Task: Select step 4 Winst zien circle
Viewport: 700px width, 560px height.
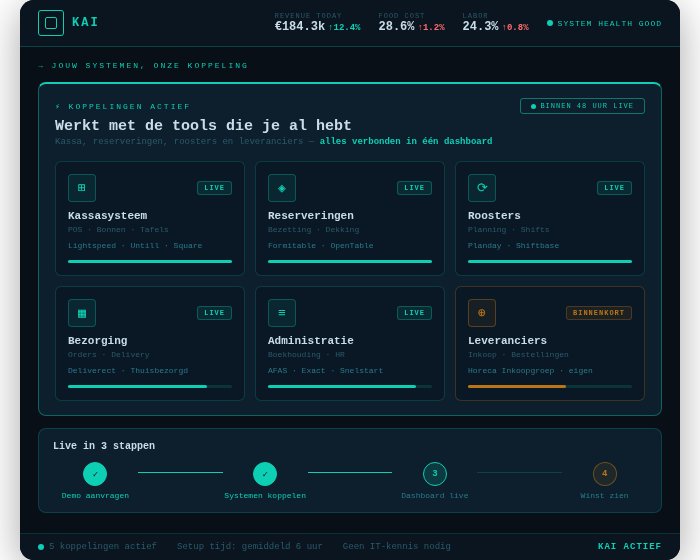Action: pos(605,474)
